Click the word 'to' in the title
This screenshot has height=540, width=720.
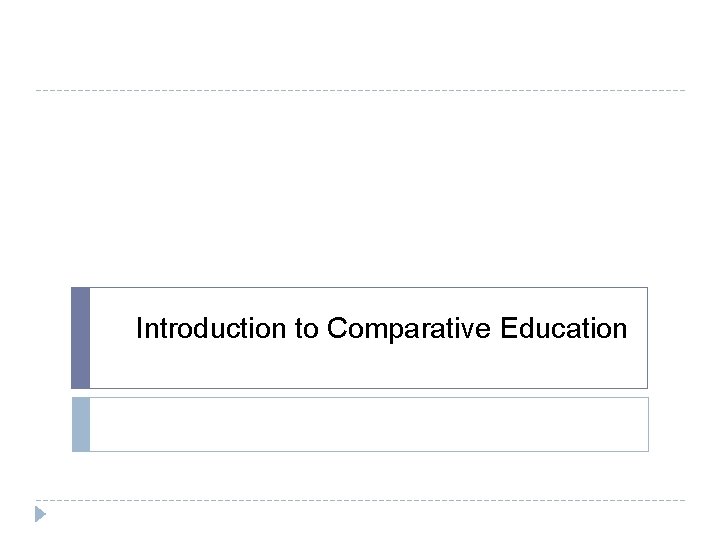click(306, 329)
